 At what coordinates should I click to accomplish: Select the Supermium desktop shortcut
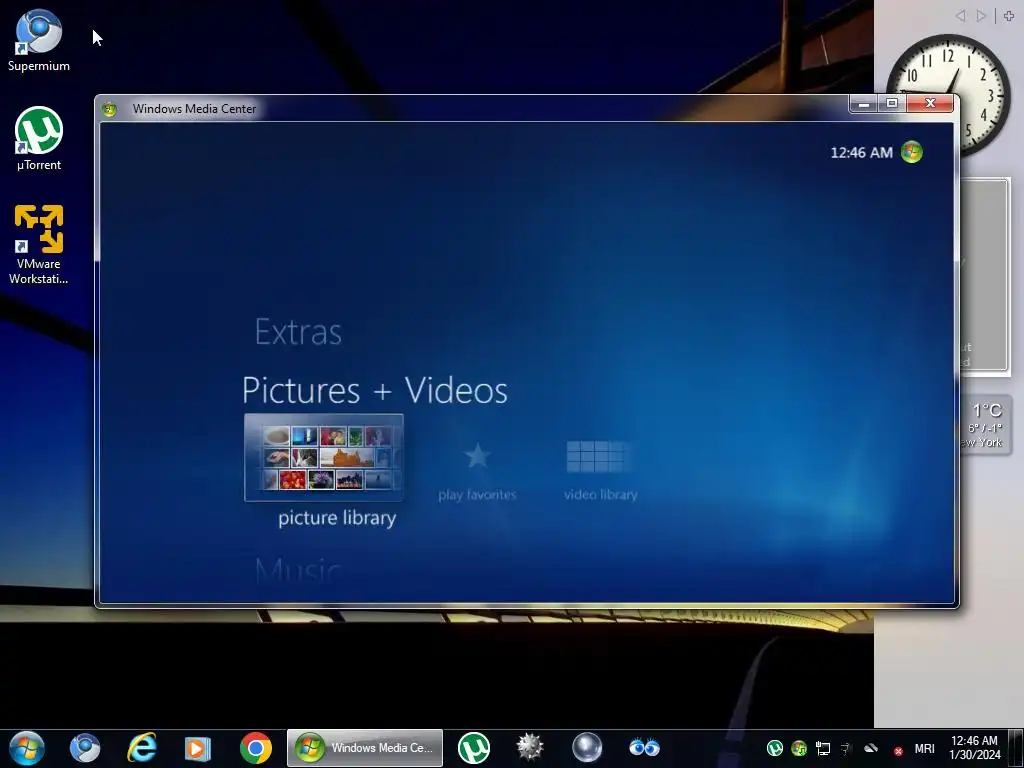click(39, 40)
